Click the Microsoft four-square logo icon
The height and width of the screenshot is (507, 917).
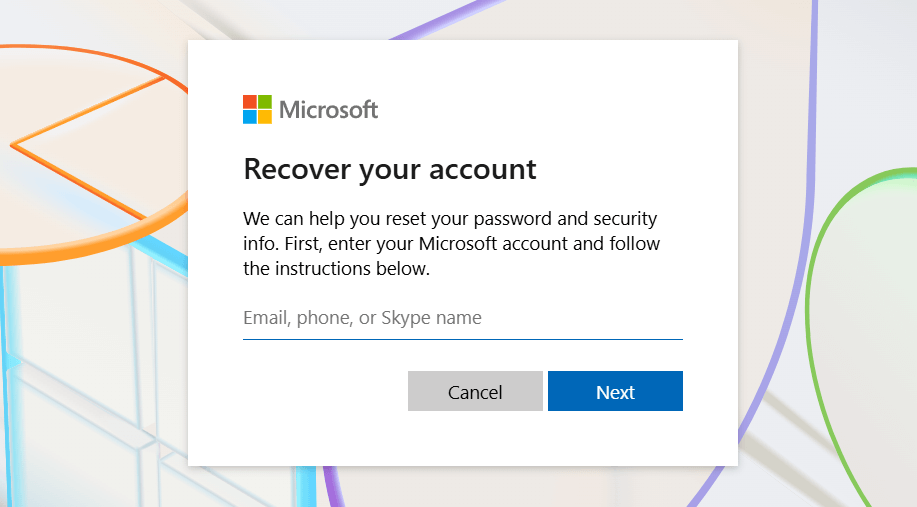click(x=257, y=109)
